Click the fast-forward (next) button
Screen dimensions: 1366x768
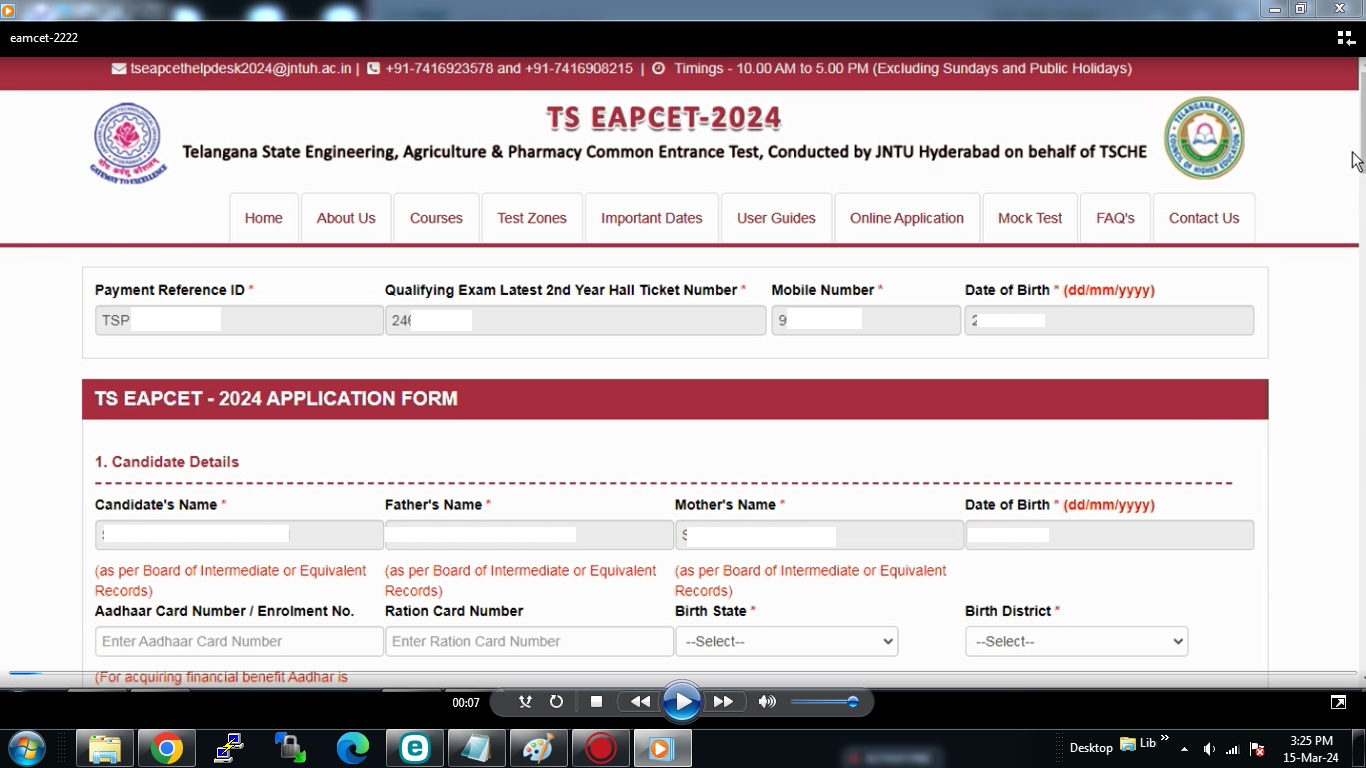(x=723, y=702)
